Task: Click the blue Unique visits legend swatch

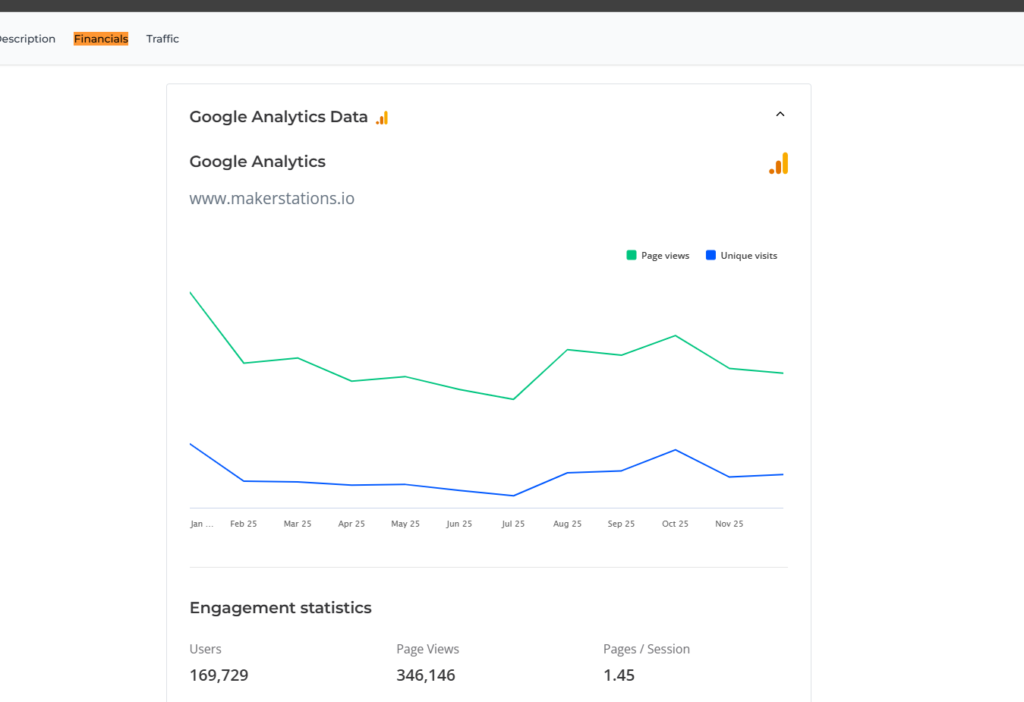Action: [711, 256]
